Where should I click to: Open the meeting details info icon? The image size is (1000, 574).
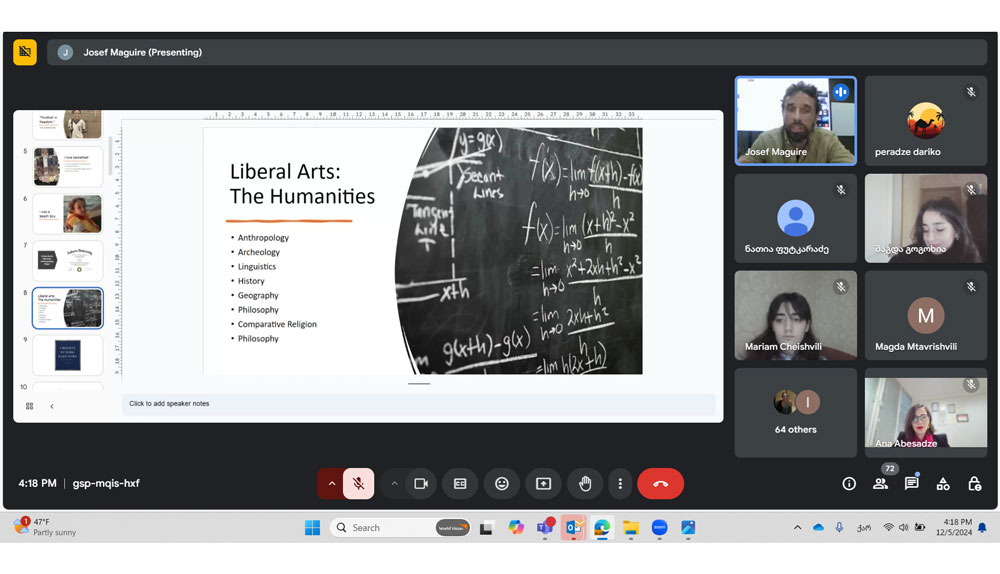(849, 484)
